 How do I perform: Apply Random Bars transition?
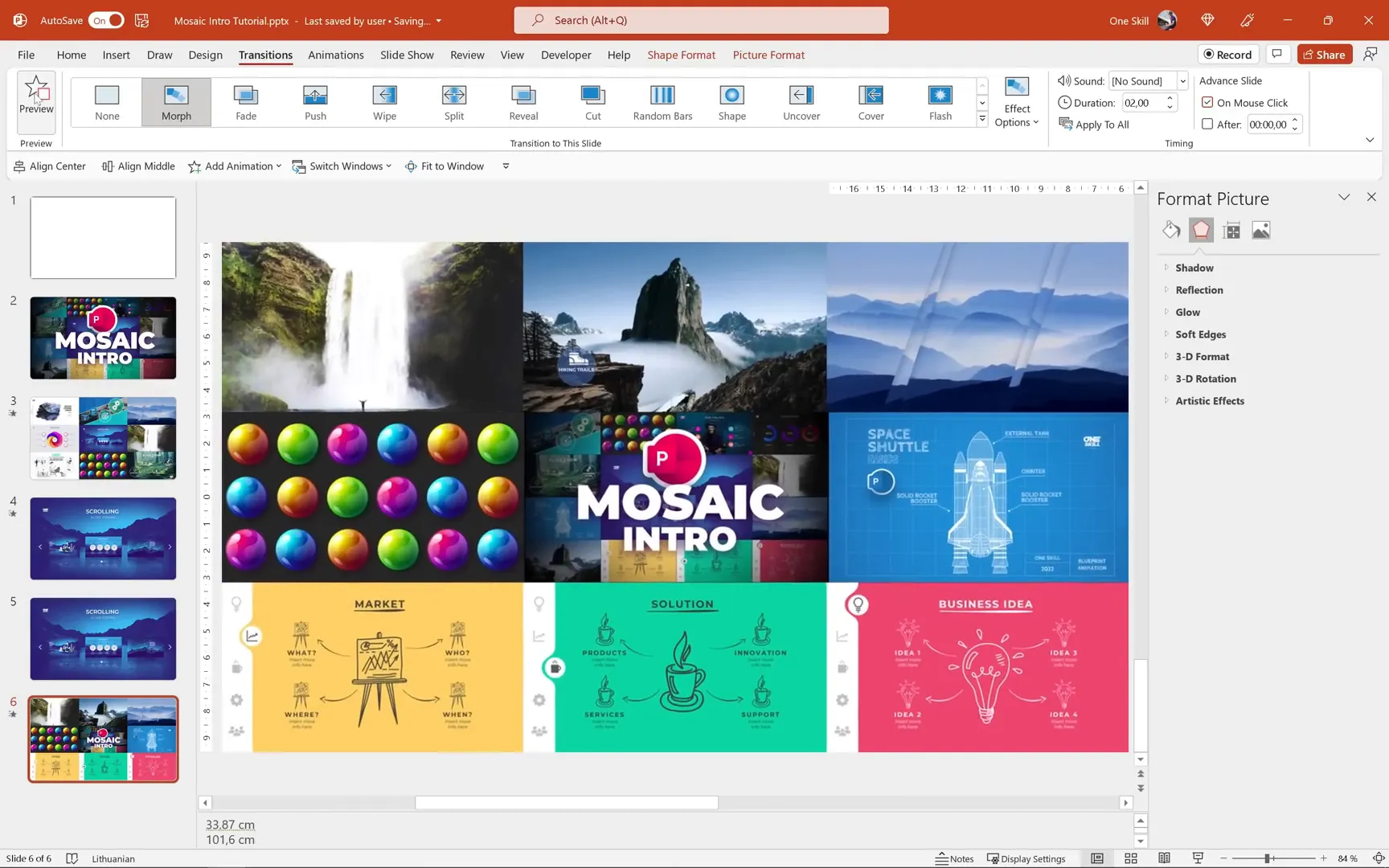[x=662, y=102]
